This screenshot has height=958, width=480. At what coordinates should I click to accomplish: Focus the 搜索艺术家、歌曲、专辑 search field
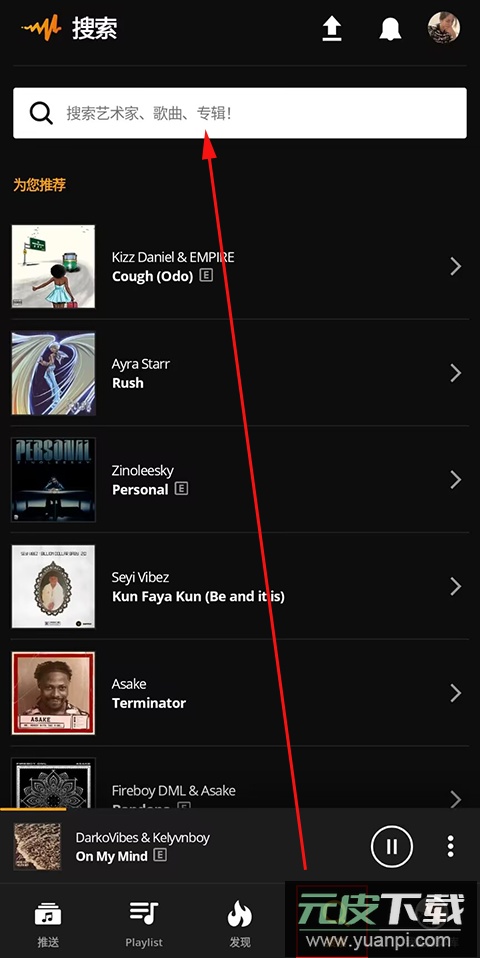click(240, 113)
